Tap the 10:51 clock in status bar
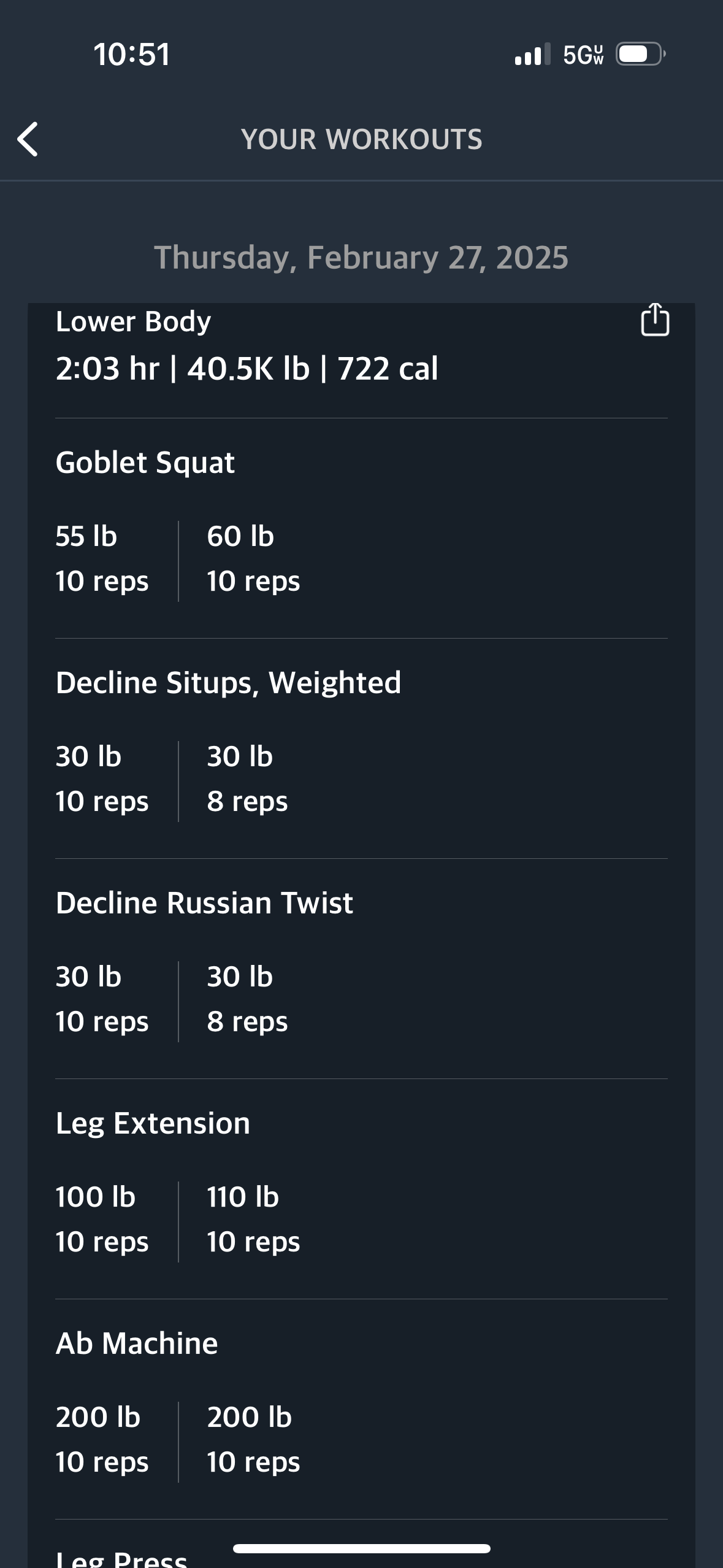The width and height of the screenshot is (723, 1568). (x=132, y=55)
